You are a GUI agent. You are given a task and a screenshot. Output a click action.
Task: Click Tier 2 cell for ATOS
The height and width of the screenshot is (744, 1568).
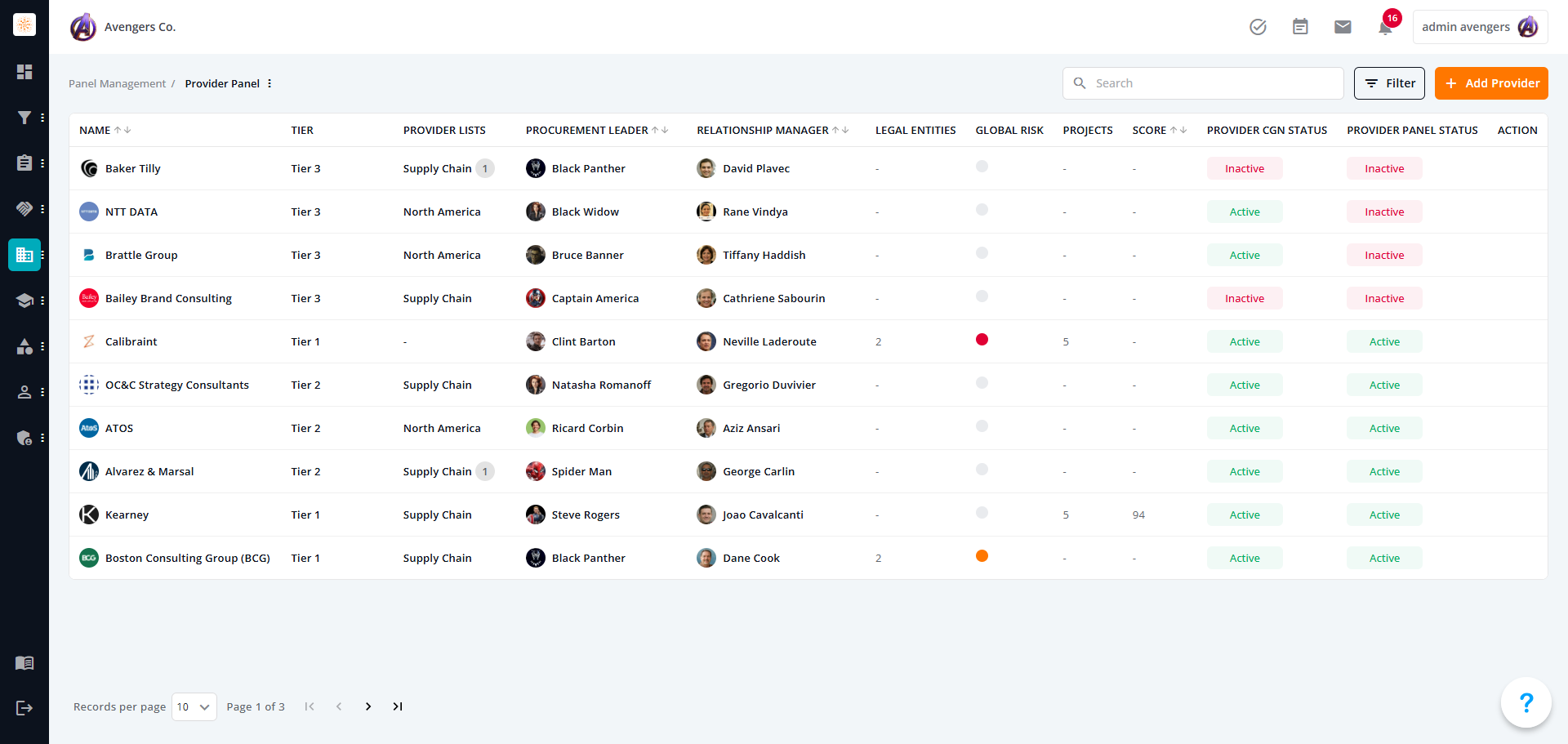pyautogui.click(x=305, y=428)
